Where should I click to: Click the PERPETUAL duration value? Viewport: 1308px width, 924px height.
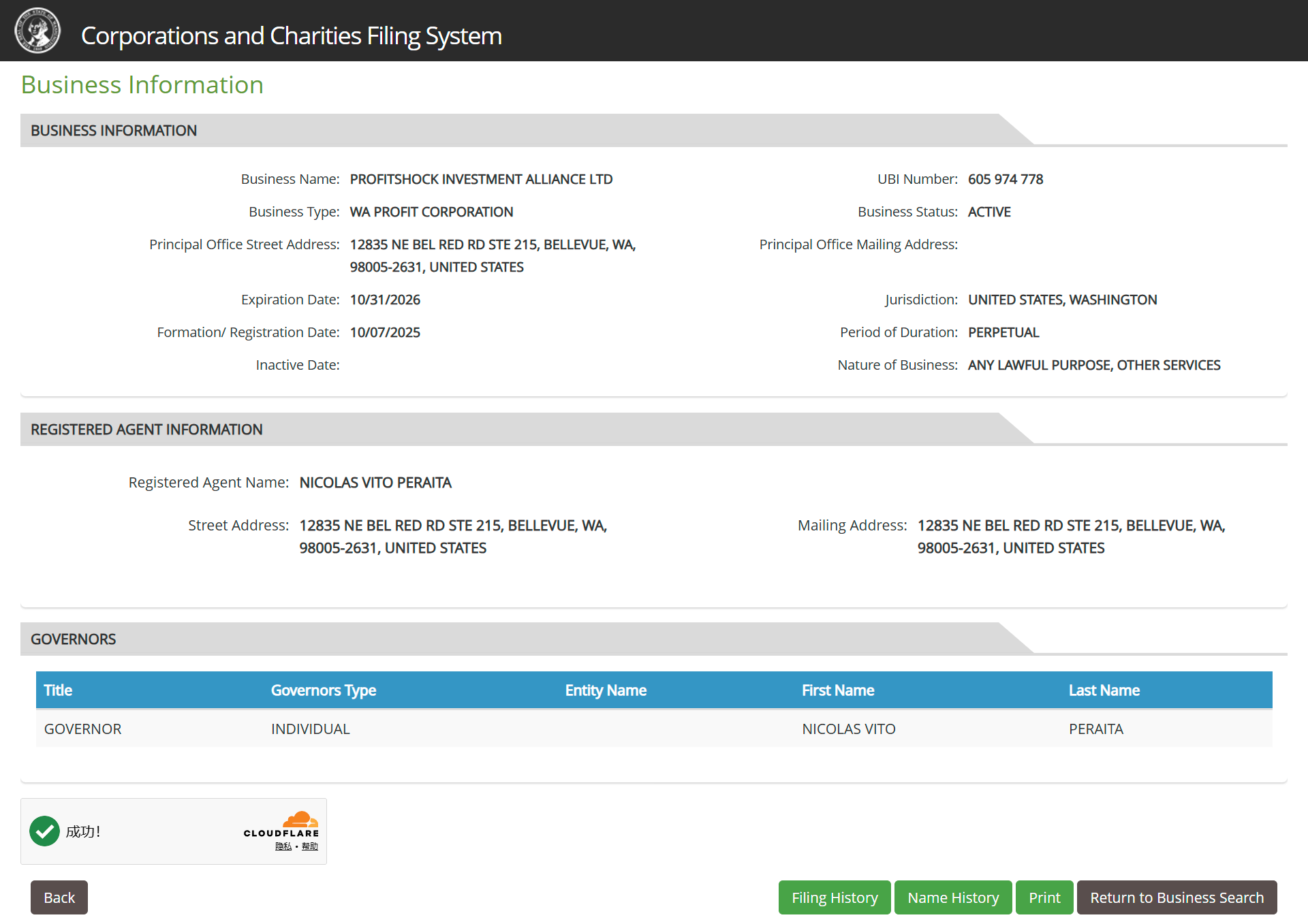[1003, 332]
